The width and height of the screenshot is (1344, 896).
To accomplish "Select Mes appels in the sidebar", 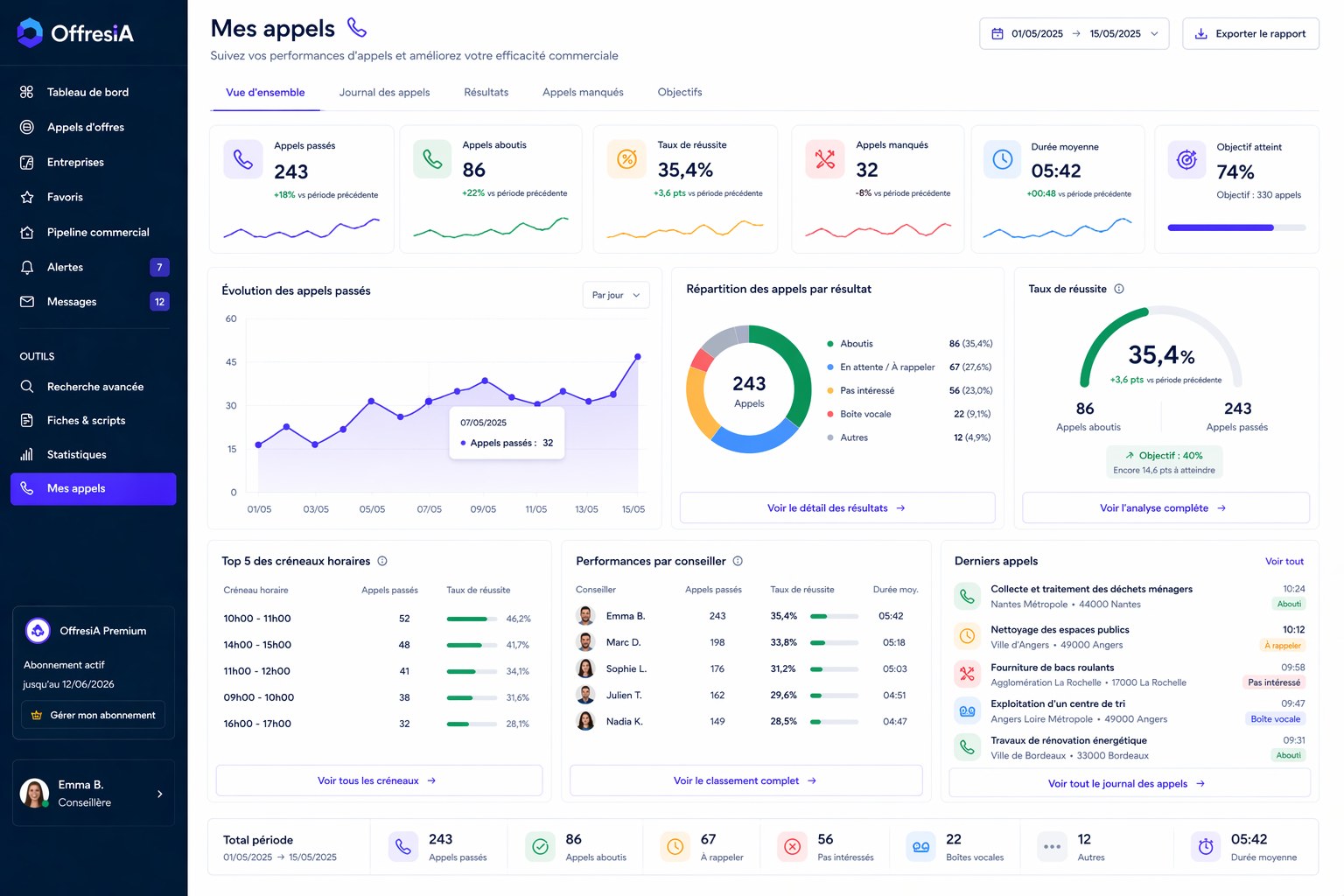I will 94,488.
